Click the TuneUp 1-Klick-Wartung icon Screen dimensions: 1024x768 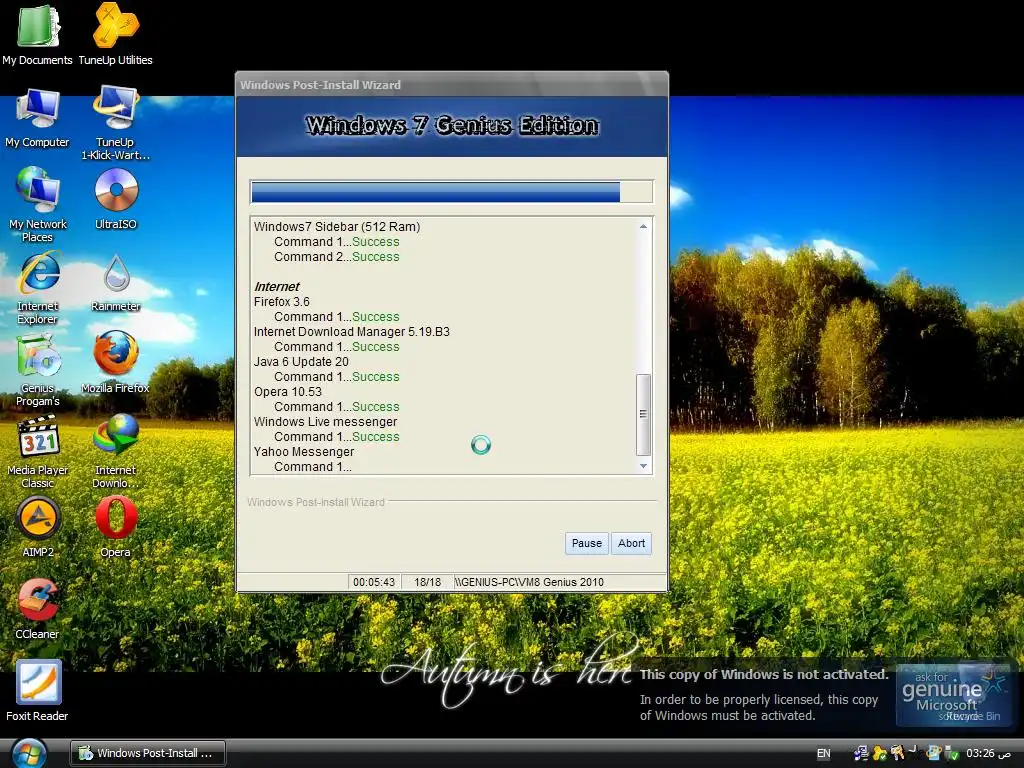pyautogui.click(x=116, y=123)
